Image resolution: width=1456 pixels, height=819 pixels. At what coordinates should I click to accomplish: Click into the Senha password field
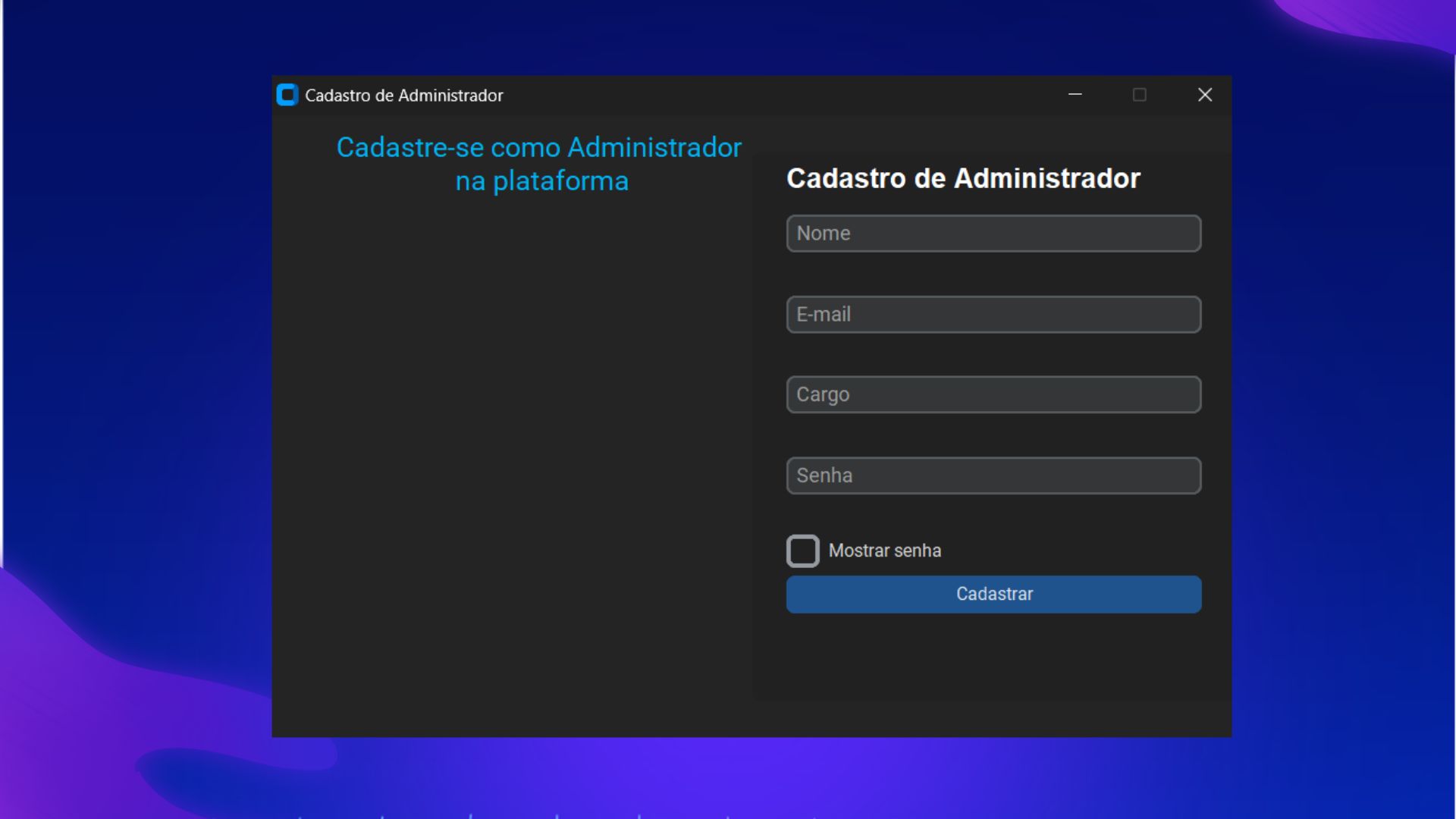(993, 475)
